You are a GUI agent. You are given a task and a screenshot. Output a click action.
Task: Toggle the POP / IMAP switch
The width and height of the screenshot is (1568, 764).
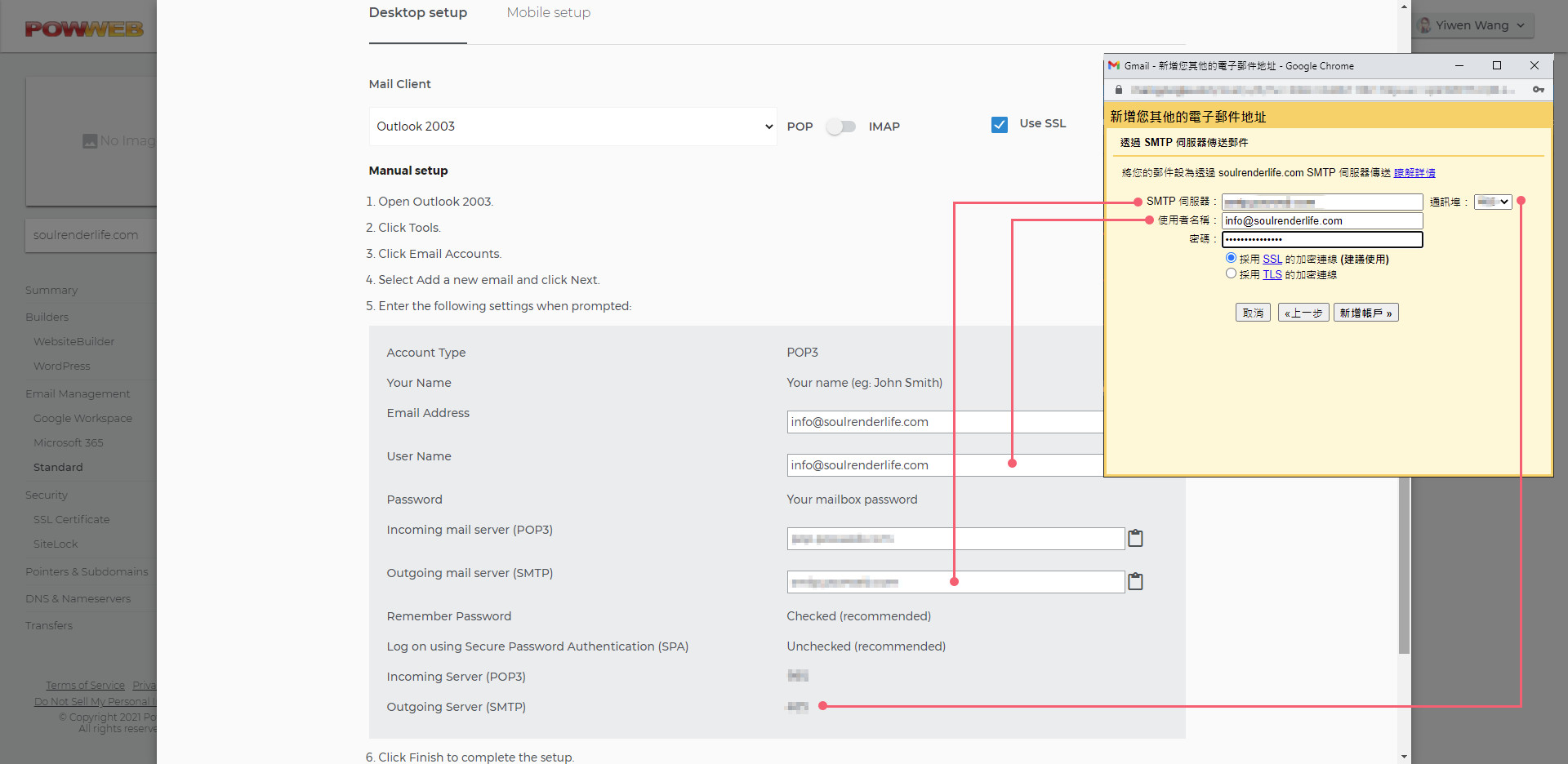840,127
